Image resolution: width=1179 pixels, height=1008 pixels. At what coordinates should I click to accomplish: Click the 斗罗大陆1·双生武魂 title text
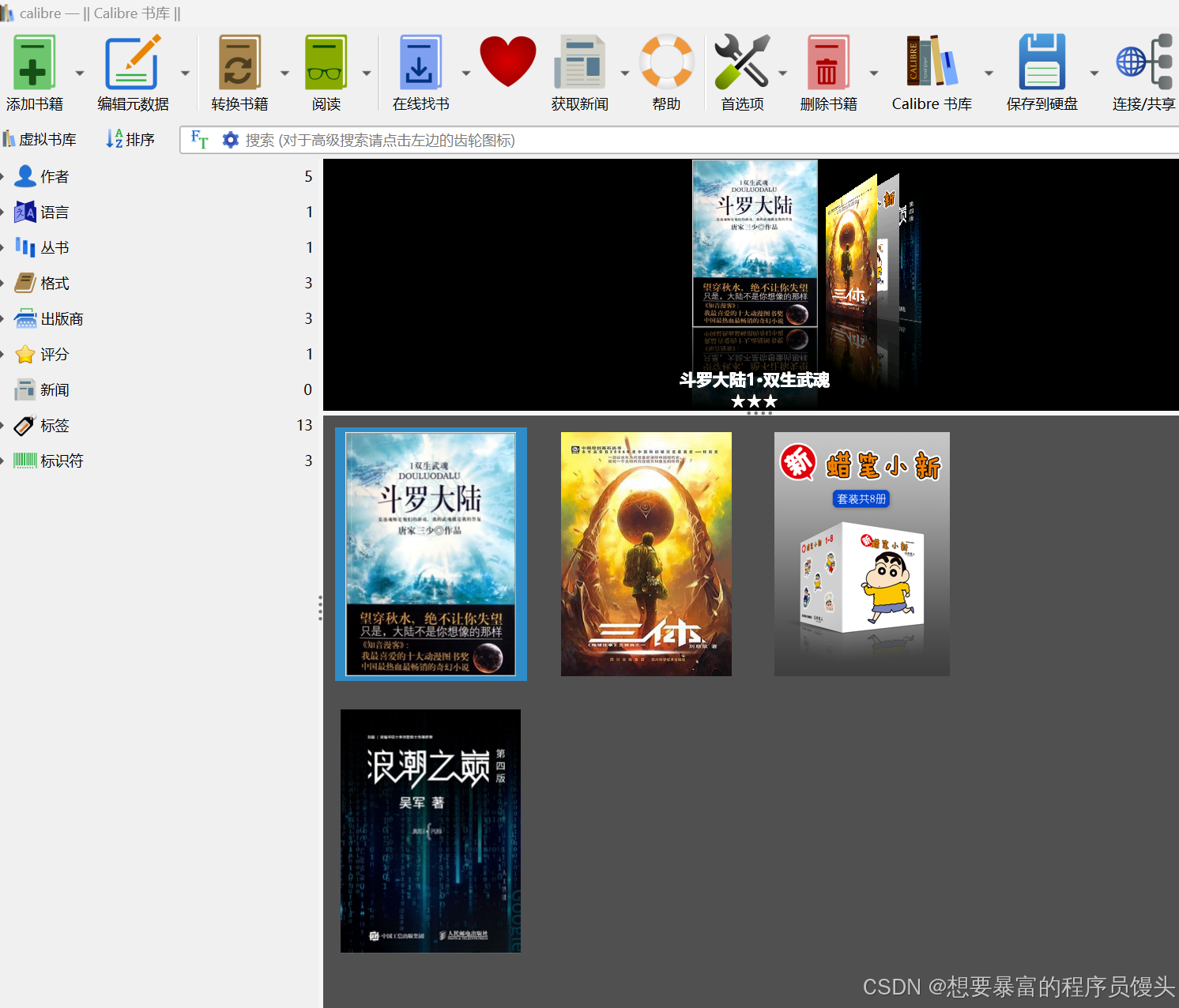[x=755, y=380]
